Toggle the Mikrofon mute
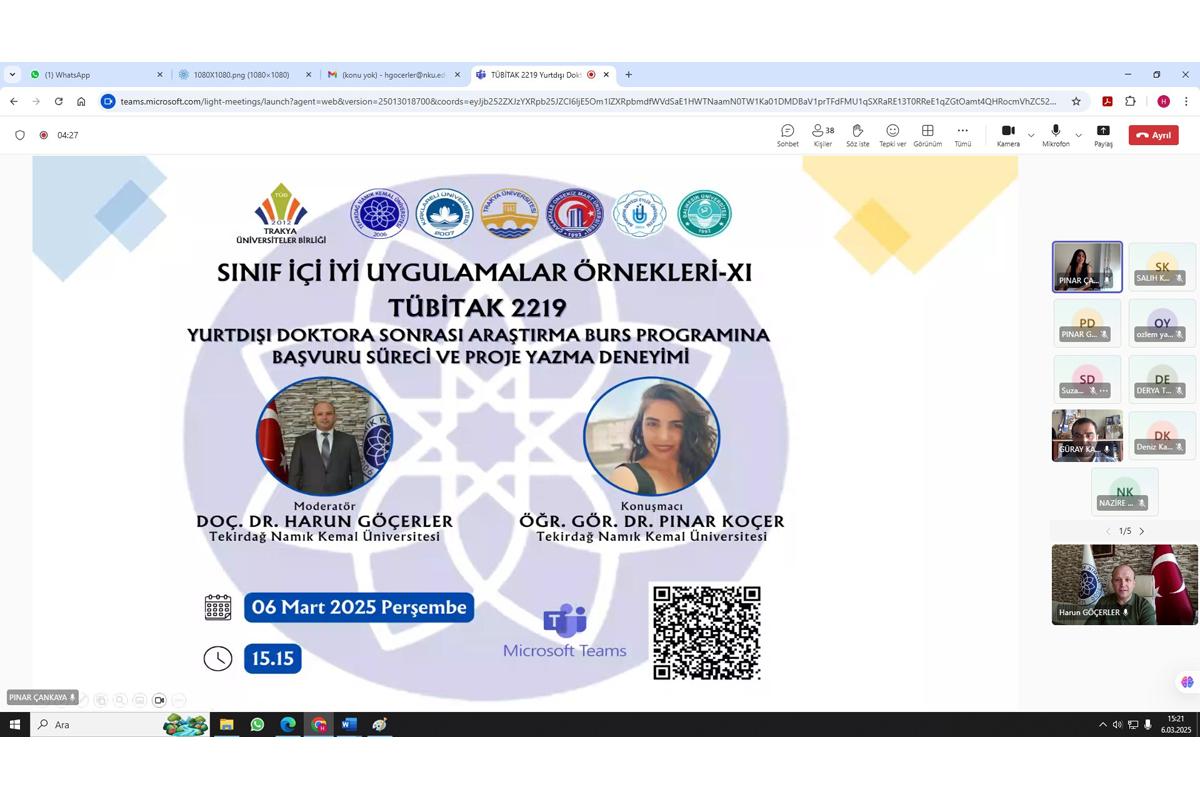The width and height of the screenshot is (1200, 800). tap(1055, 136)
